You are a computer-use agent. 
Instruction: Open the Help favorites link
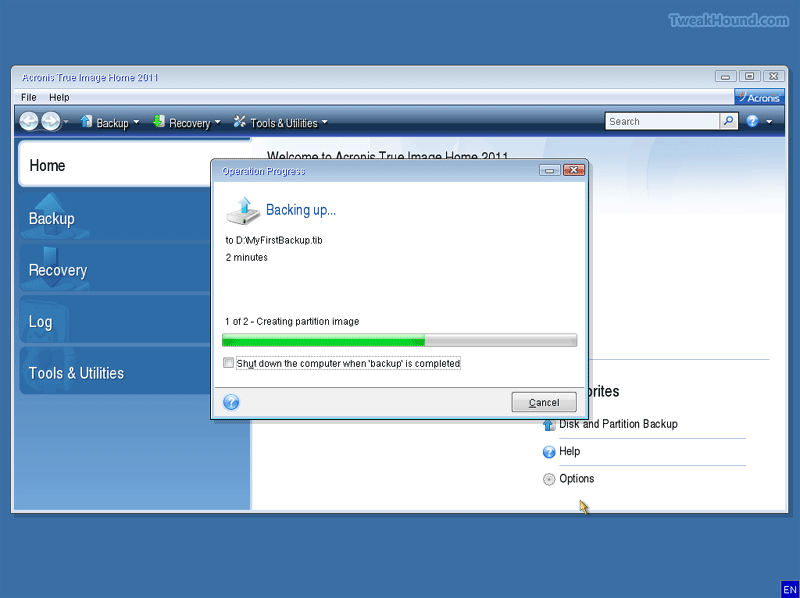(569, 452)
